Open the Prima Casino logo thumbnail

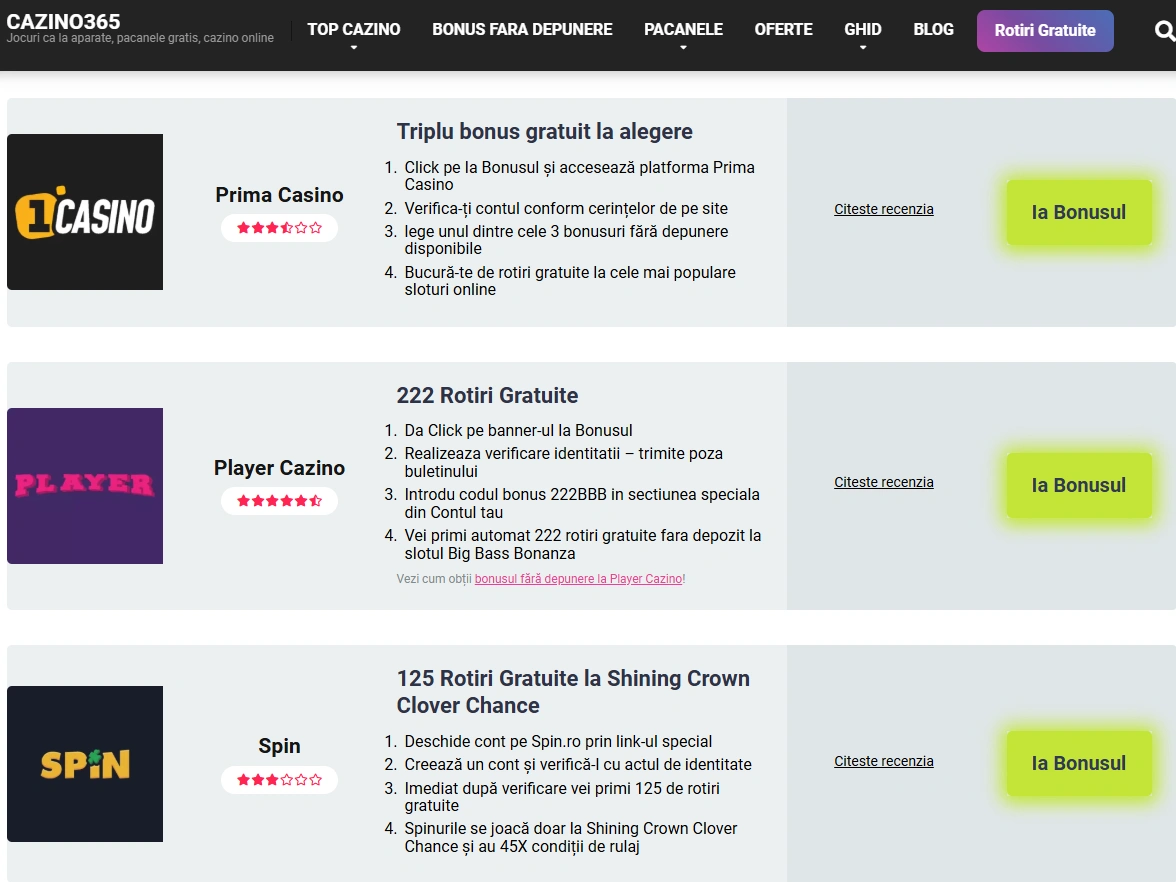(x=85, y=212)
